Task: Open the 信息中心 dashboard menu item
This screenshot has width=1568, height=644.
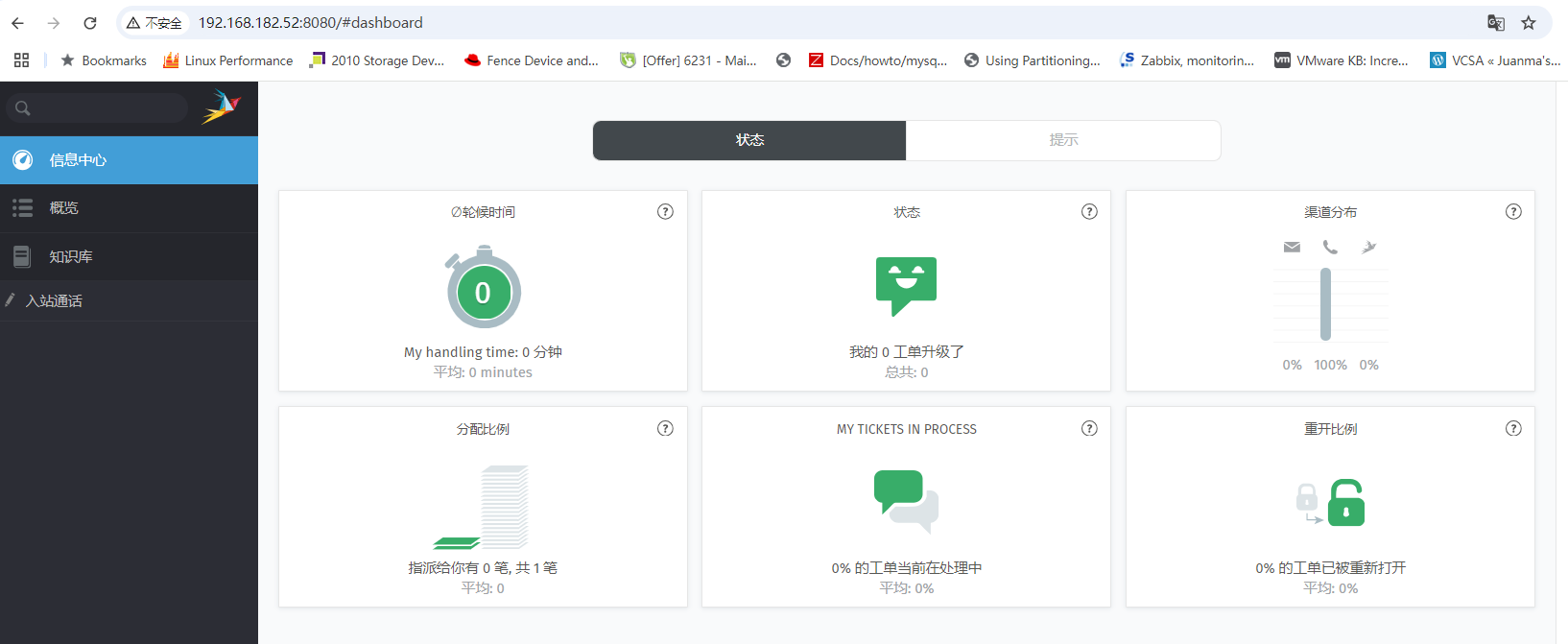Action: (129, 160)
